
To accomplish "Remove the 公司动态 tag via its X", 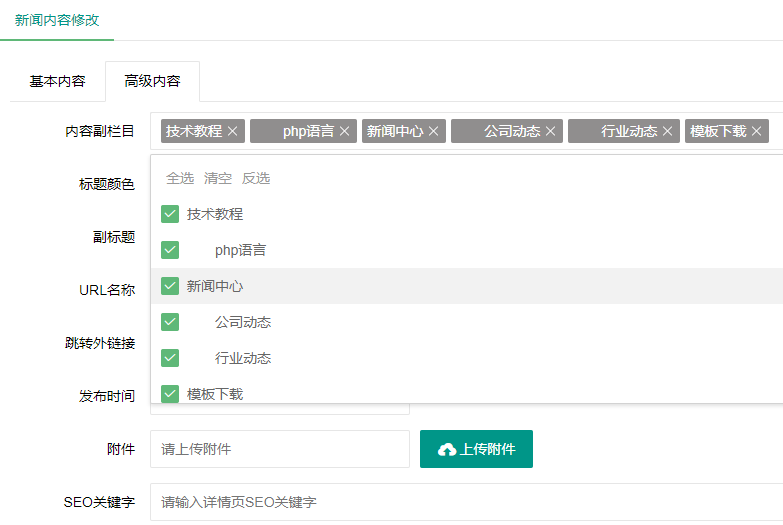I will click(x=551, y=131).
